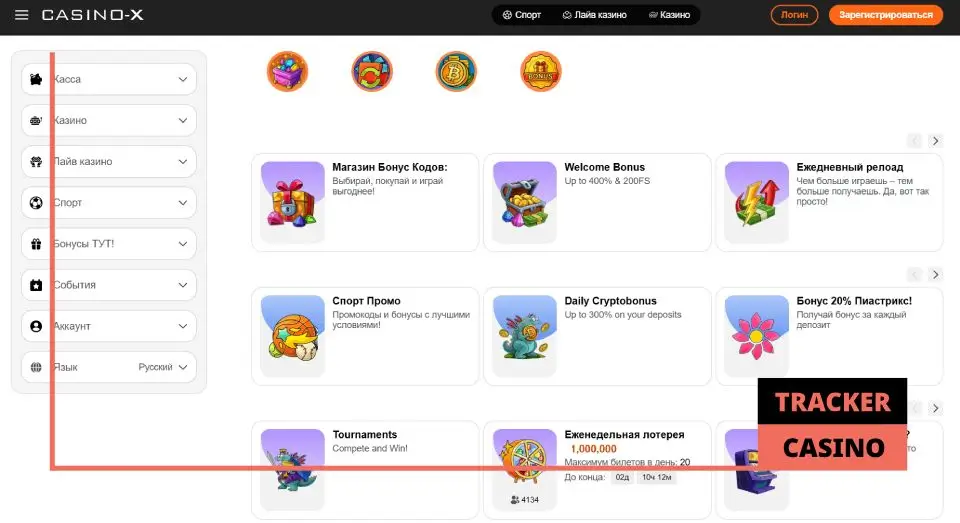Click previous arrow above Ежедневный релоад card
960x523 pixels.
pyautogui.click(x=914, y=141)
